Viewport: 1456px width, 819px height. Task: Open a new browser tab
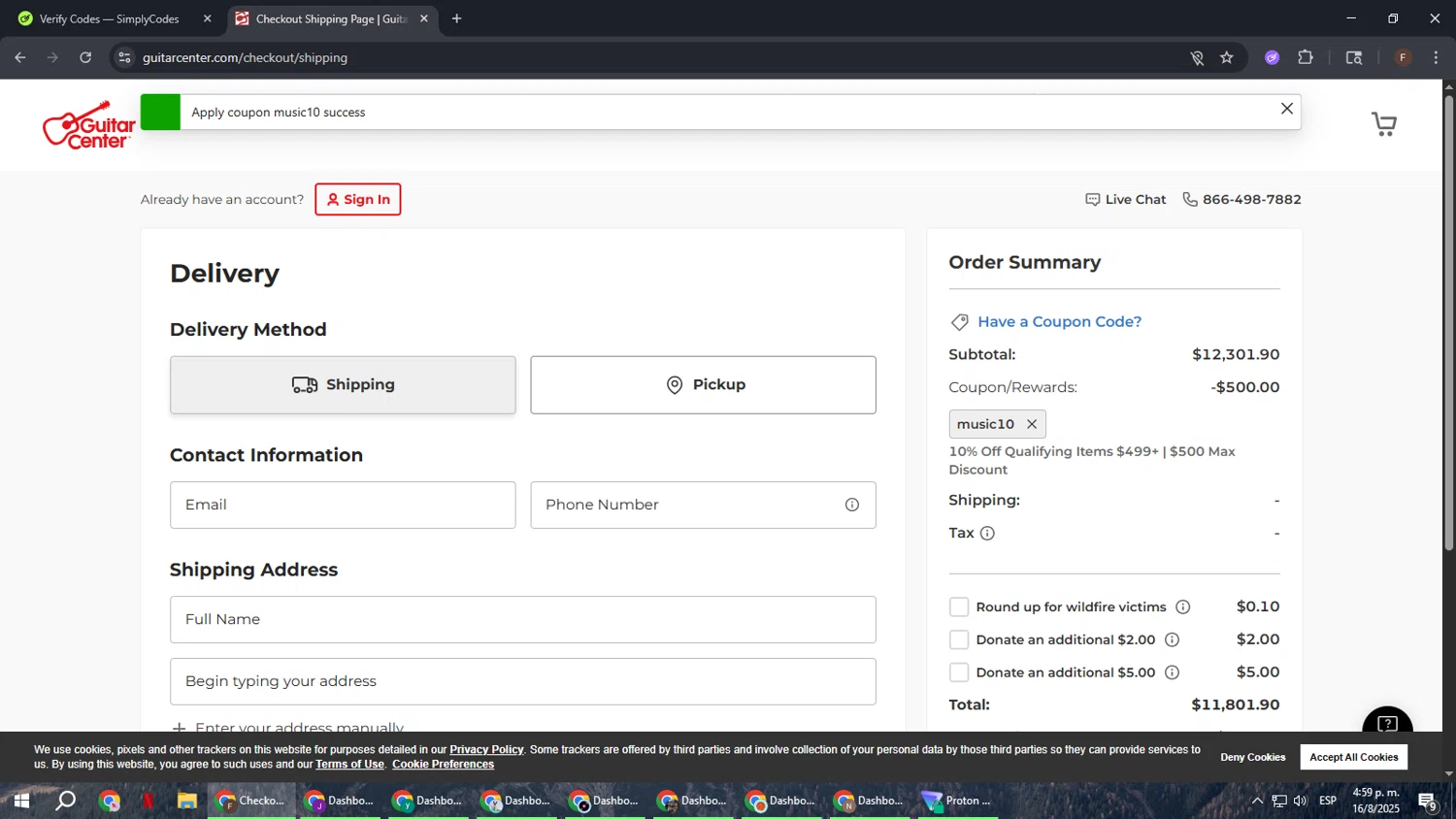[456, 18]
